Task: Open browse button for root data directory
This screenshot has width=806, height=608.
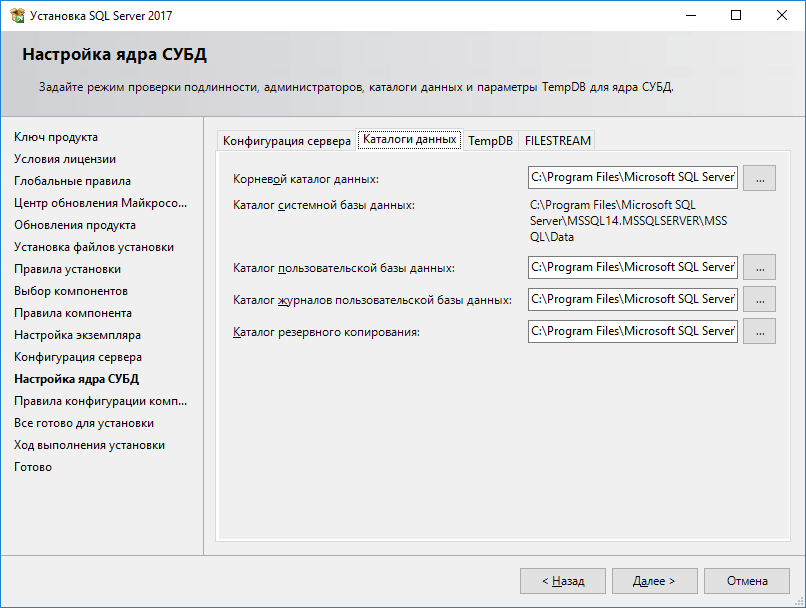Action: pos(759,178)
